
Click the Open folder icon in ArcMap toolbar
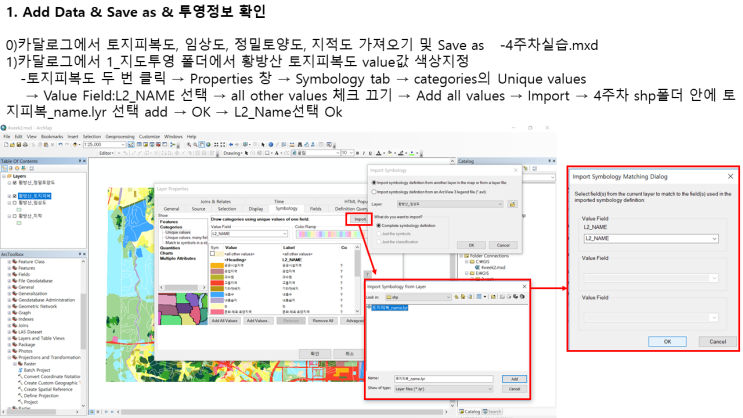tap(12, 145)
